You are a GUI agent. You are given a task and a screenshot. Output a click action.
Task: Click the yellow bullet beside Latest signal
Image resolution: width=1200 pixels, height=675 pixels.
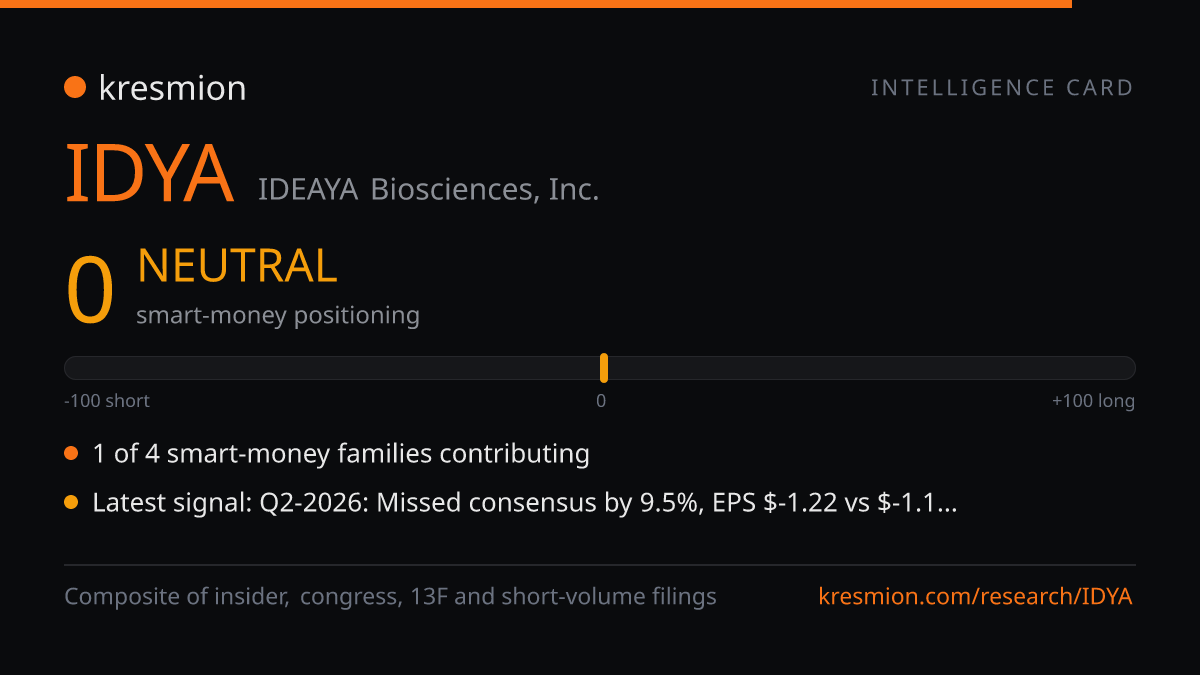71,503
